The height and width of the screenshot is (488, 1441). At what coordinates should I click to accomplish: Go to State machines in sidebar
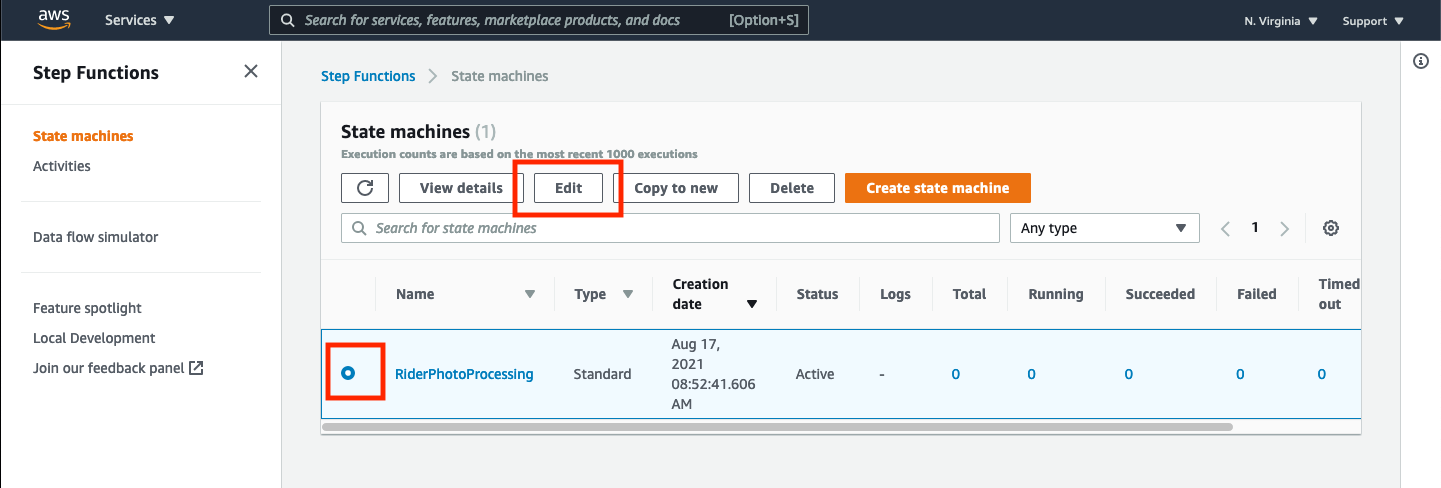[83, 136]
